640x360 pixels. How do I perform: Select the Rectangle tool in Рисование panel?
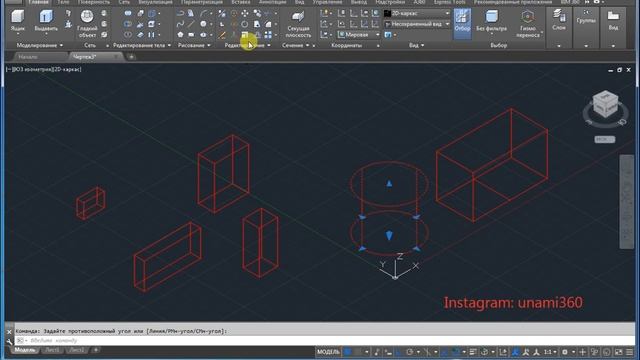(x=191, y=35)
